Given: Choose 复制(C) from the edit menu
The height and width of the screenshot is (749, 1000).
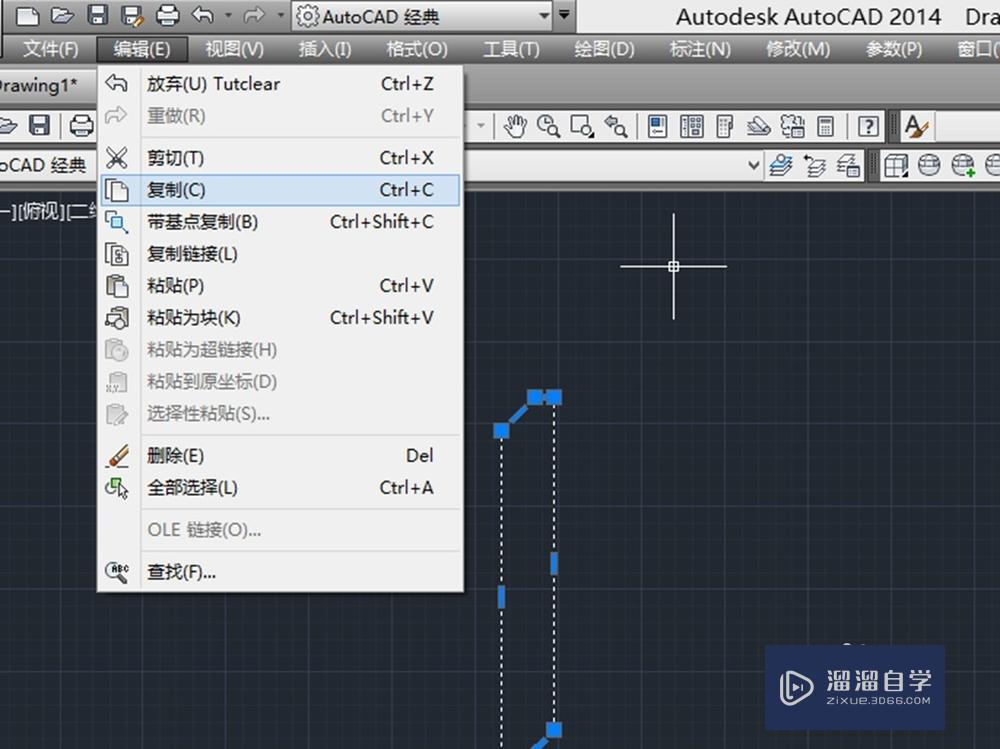Looking at the screenshot, I should click(x=280, y=190).
